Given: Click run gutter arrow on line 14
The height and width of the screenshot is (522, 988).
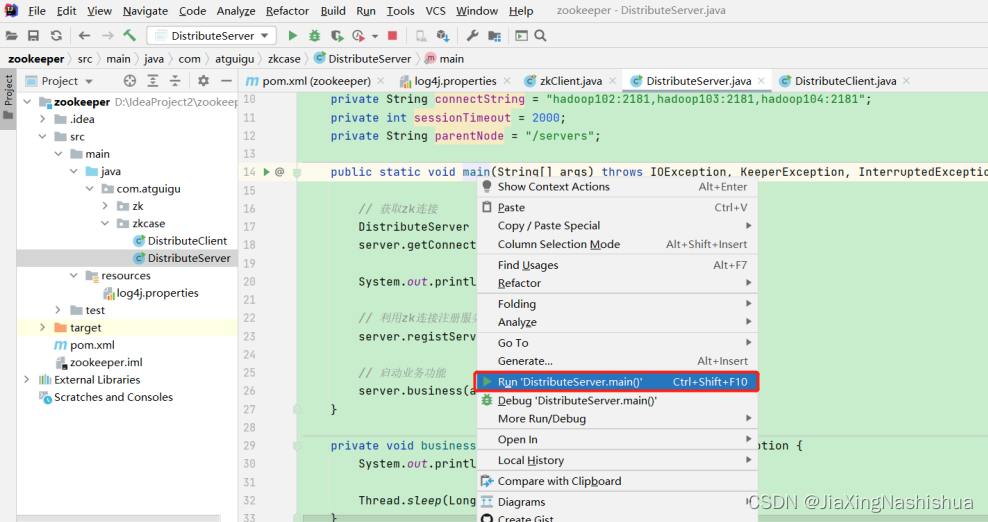Looking at the screenshot, I should coord(267,171).
